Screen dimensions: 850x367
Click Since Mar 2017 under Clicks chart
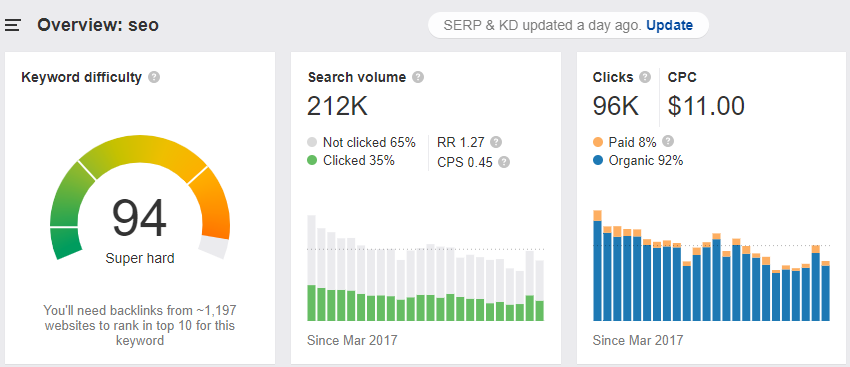tap(638, 340)
